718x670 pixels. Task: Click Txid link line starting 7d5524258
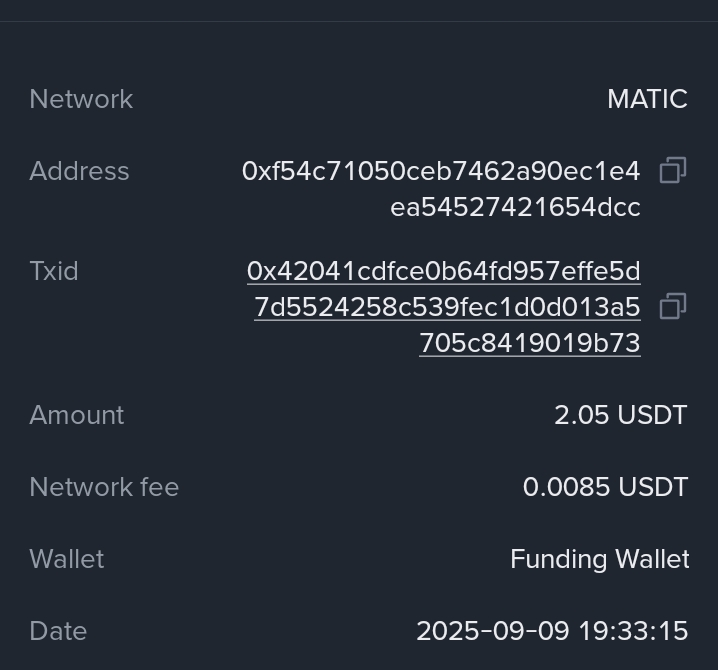point(447,307)
